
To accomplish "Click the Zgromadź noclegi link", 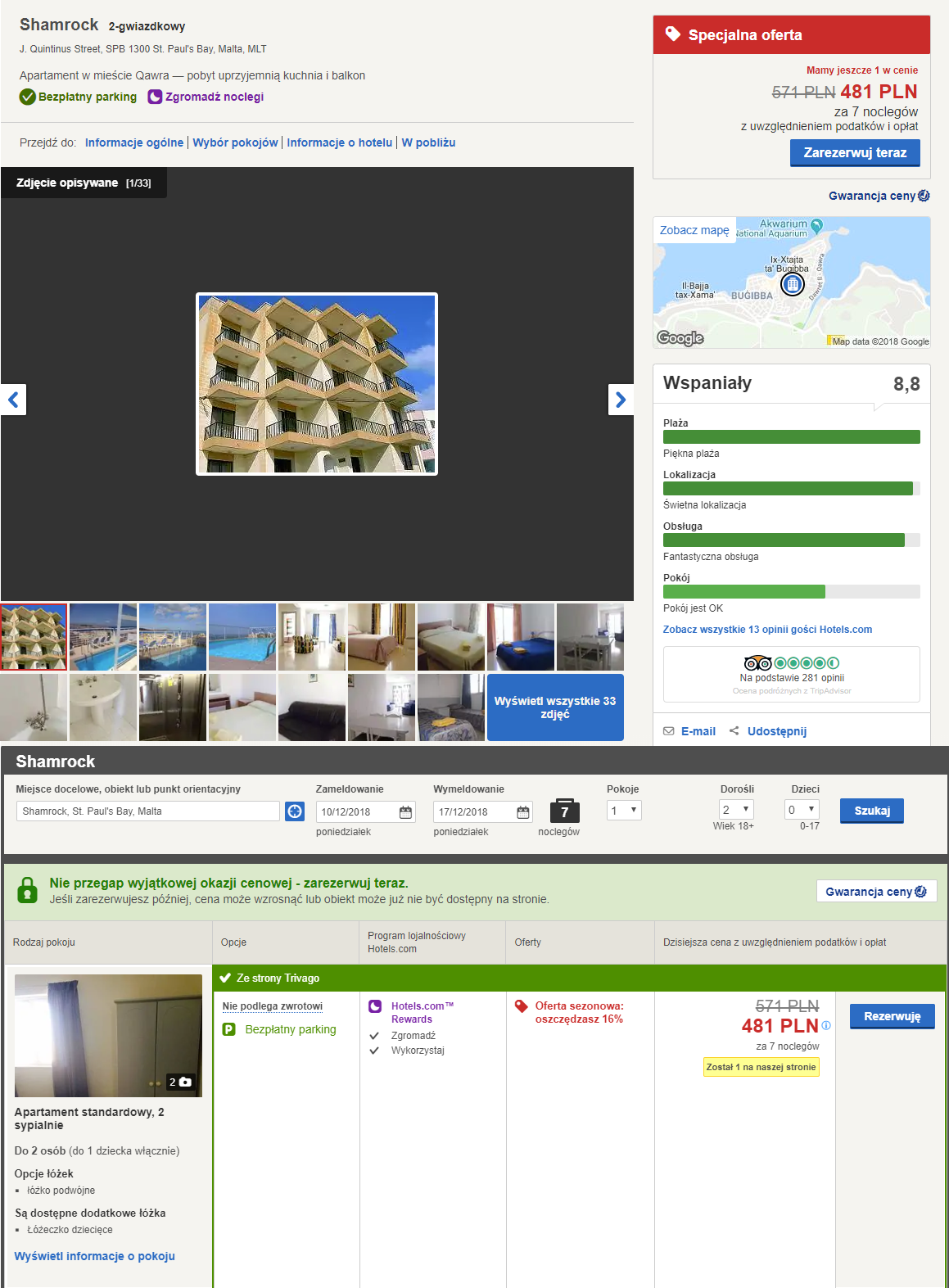I will (215, 97).
